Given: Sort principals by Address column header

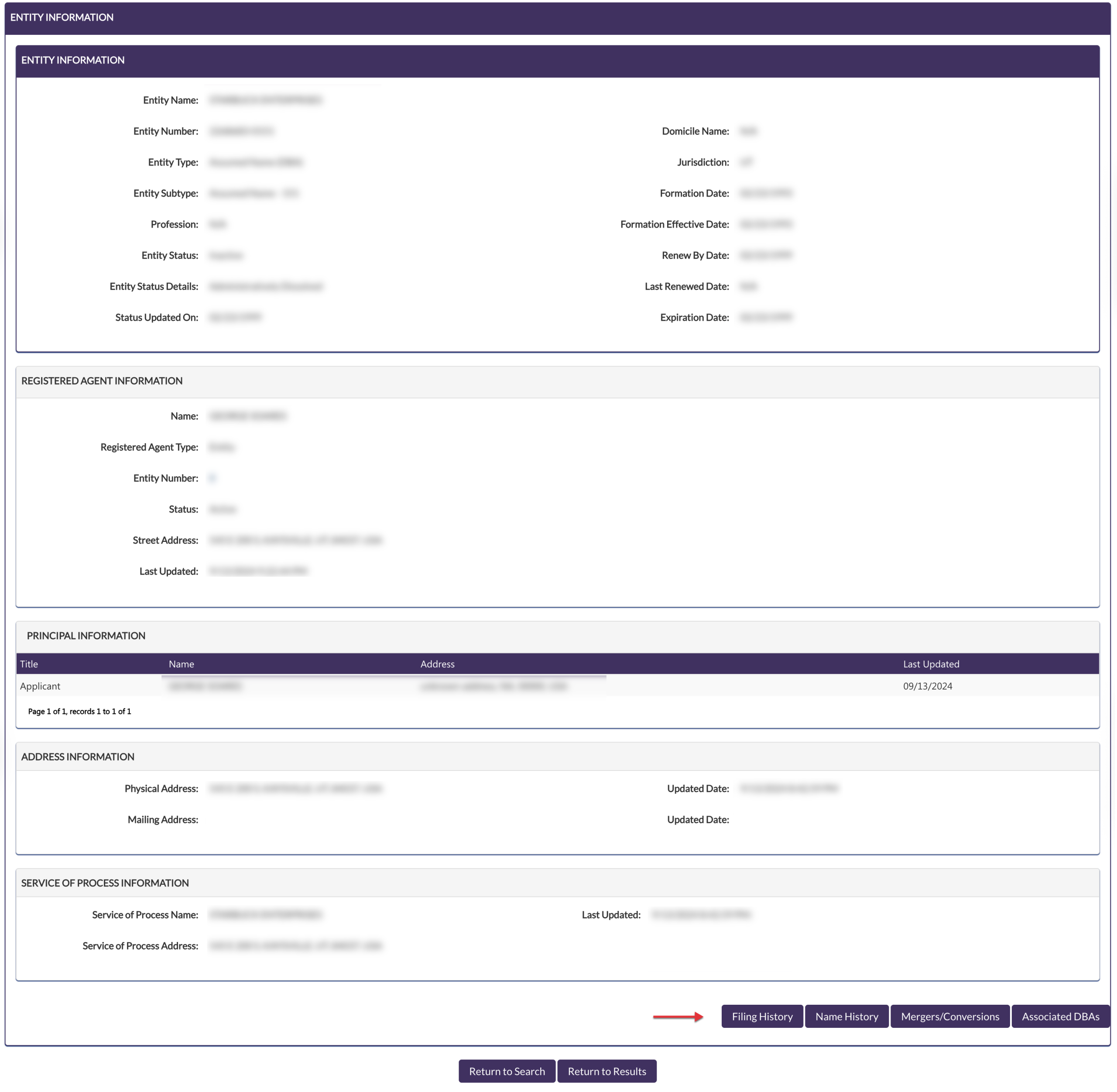Looking at the screenshot, I should 437,664.
